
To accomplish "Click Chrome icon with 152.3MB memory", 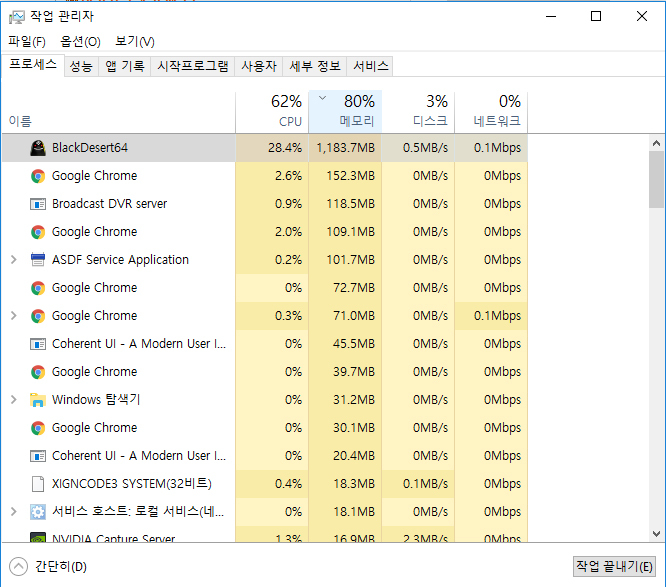I will (38, 176).
